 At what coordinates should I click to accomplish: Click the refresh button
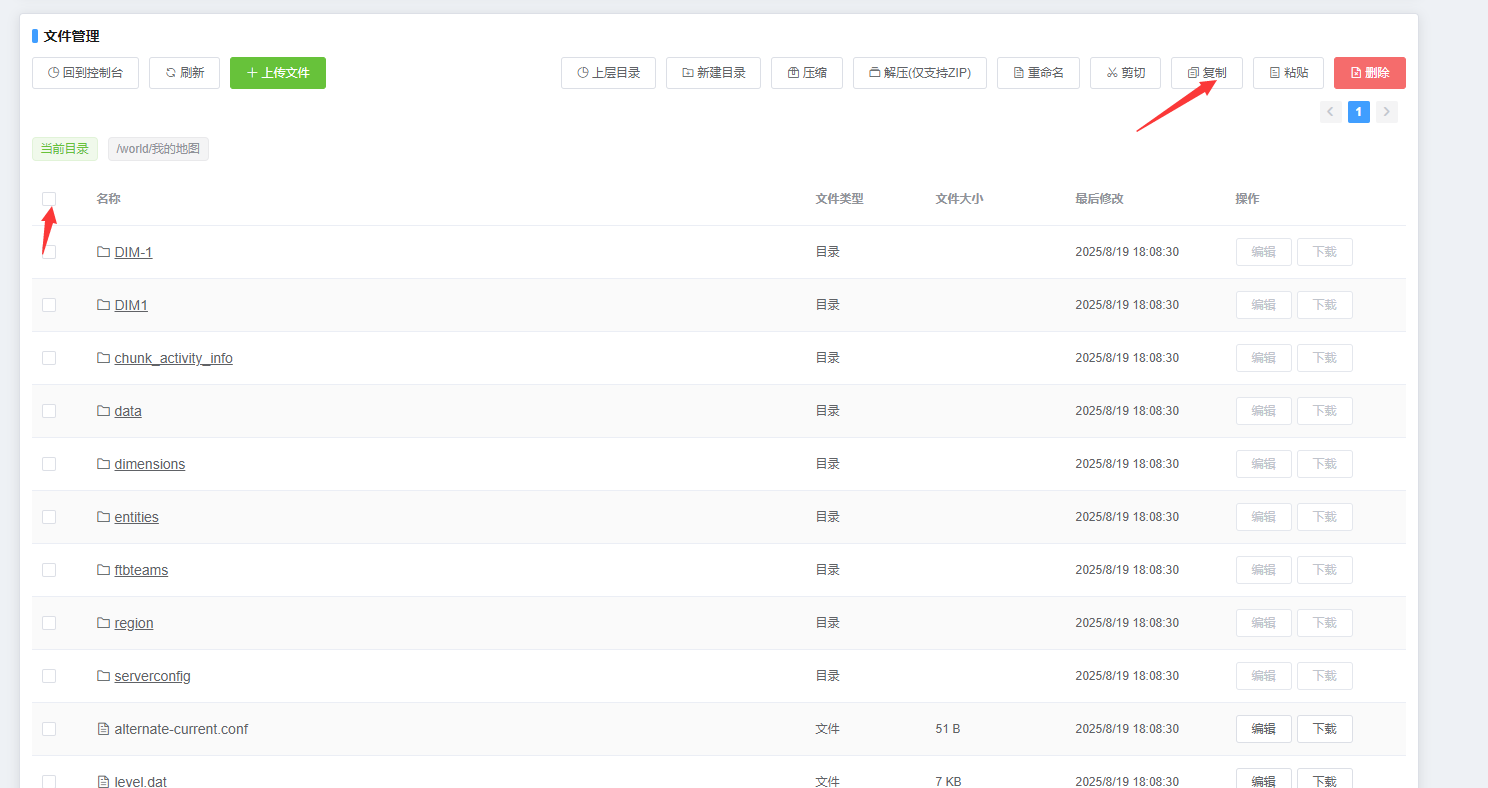point(184,73)
